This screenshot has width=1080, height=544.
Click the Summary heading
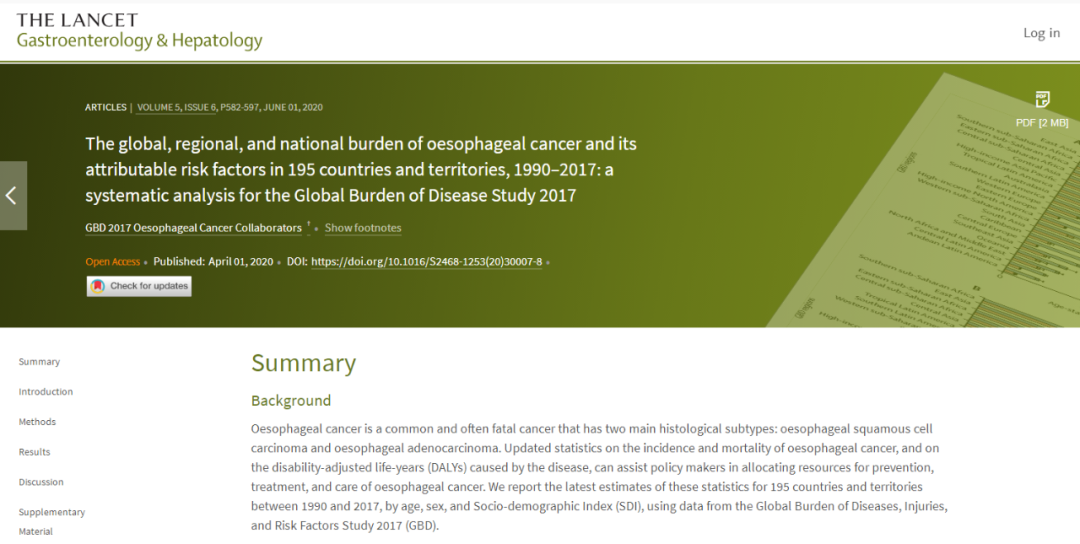point(303,363)
